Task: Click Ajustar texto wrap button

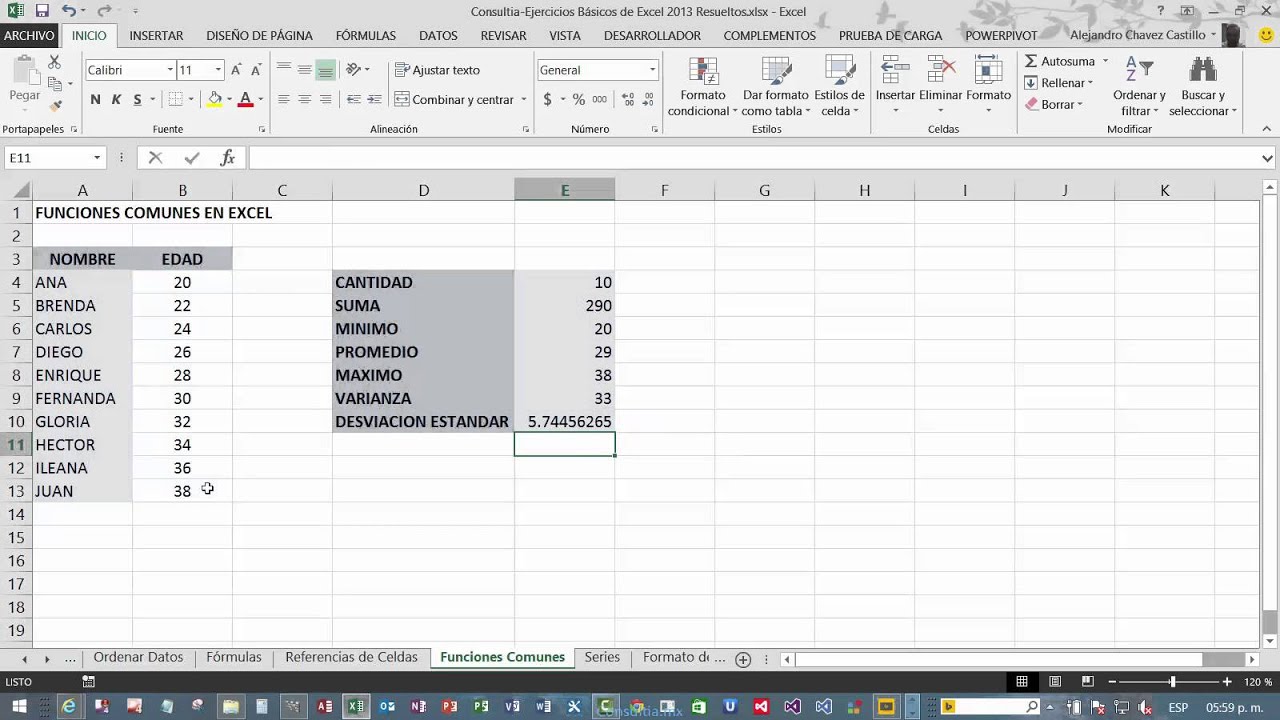Action: click(x=437, y=70)
